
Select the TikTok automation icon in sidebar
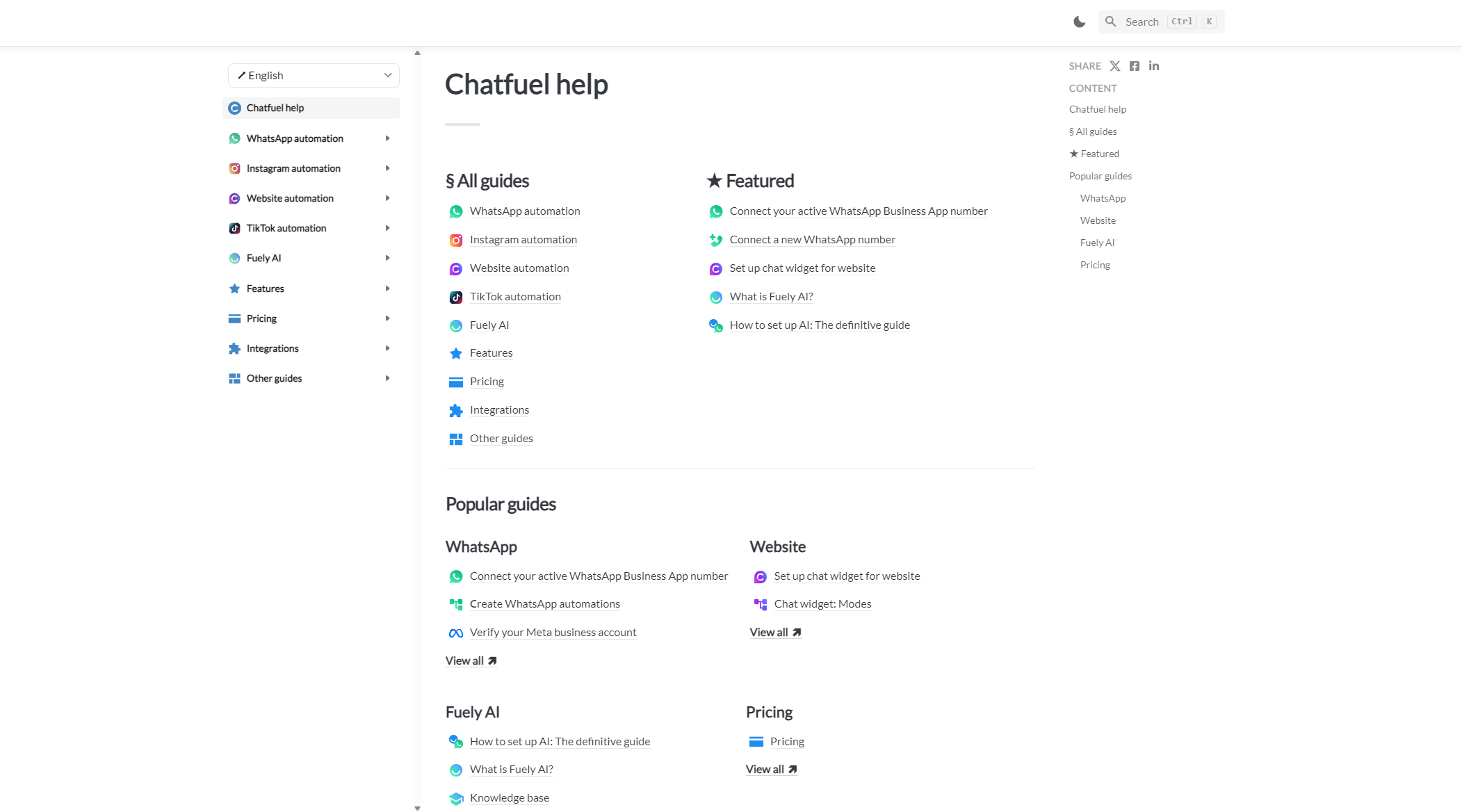pos(235,228)
